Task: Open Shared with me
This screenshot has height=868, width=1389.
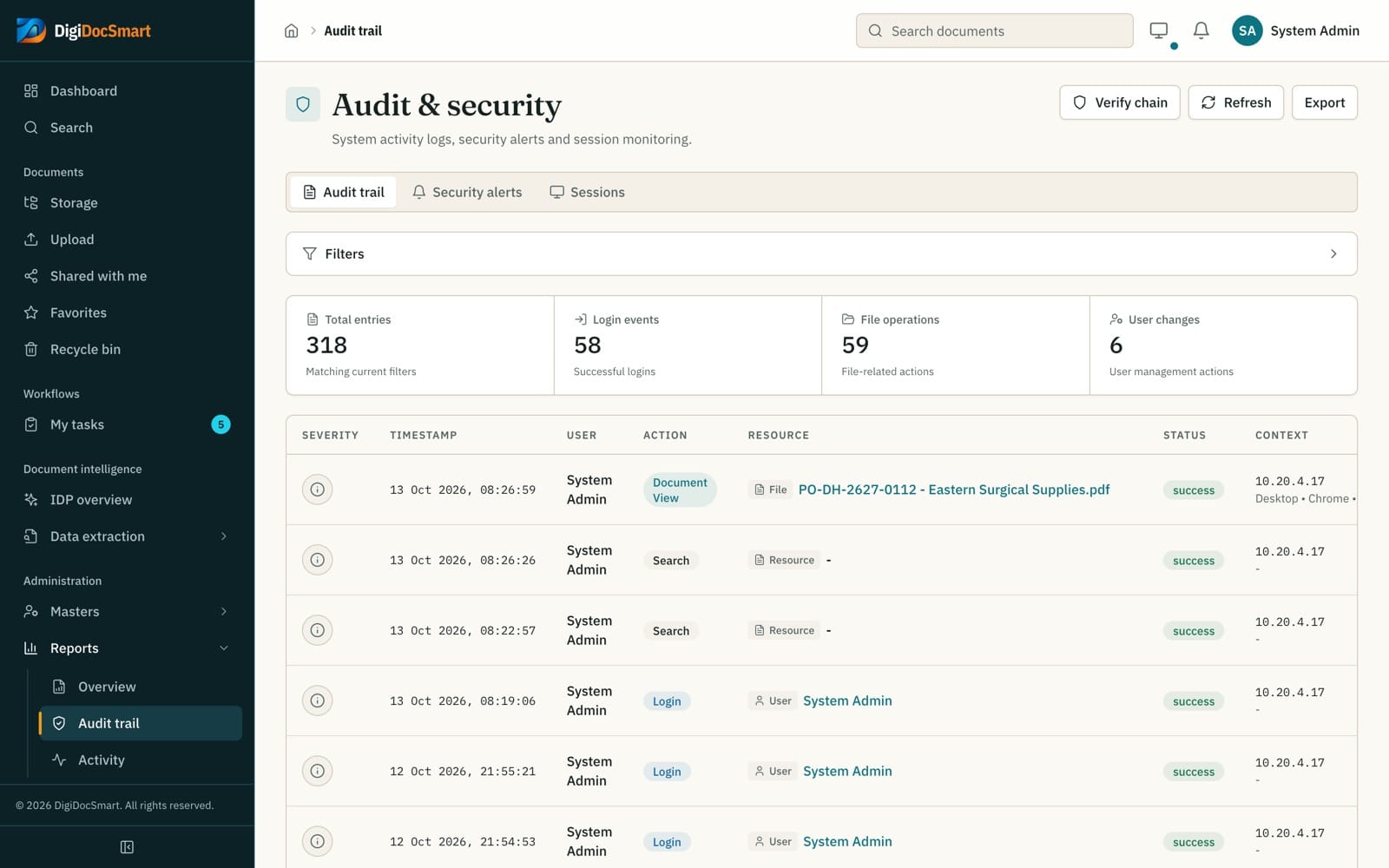Action: click(127, 276)
